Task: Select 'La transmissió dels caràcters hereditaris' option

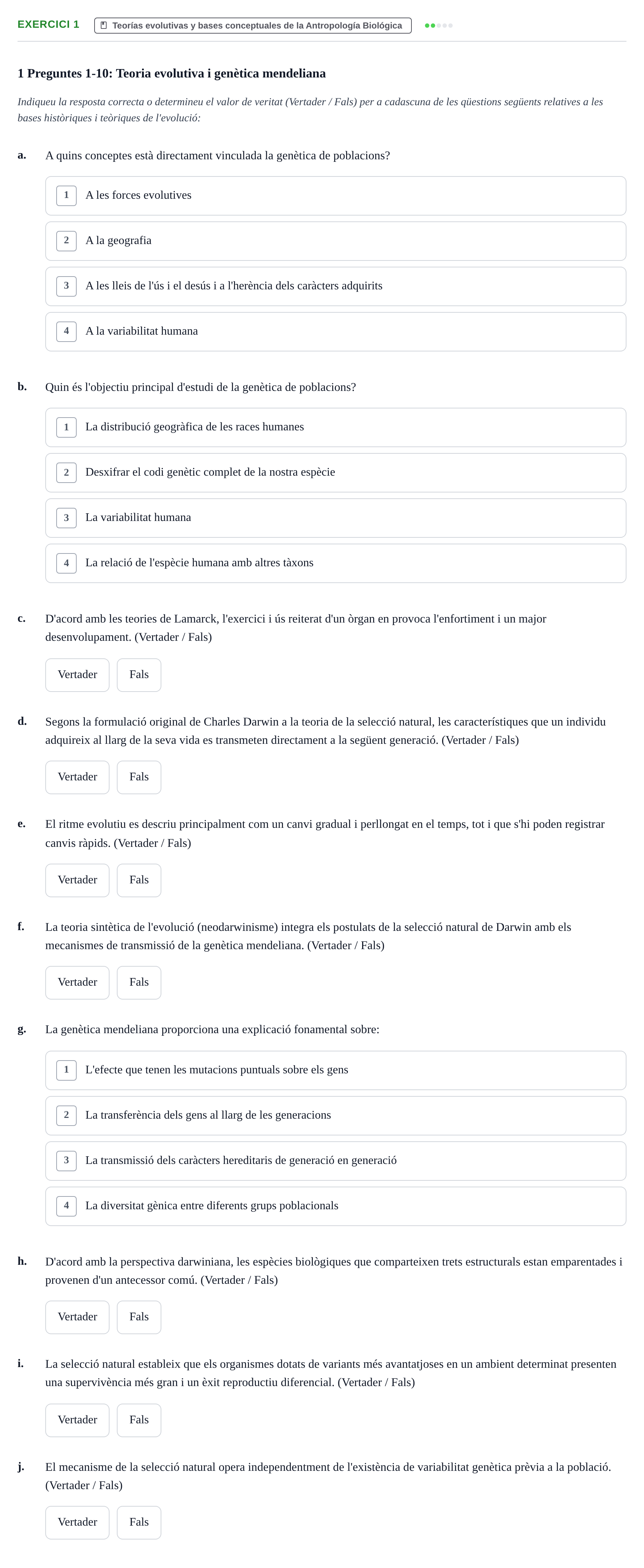Action: click(336, 1161)
